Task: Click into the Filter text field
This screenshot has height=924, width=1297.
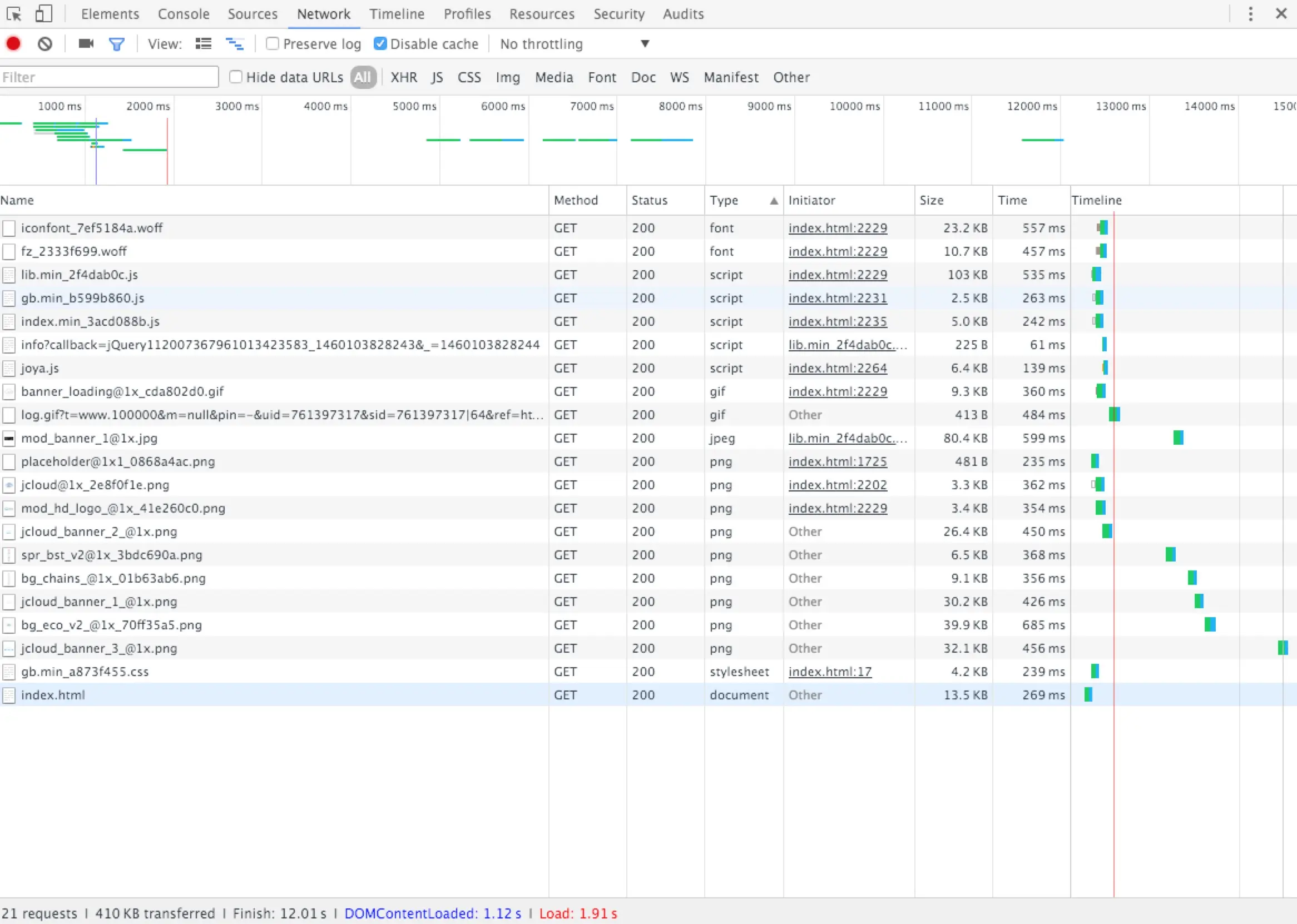Action: 109,77
